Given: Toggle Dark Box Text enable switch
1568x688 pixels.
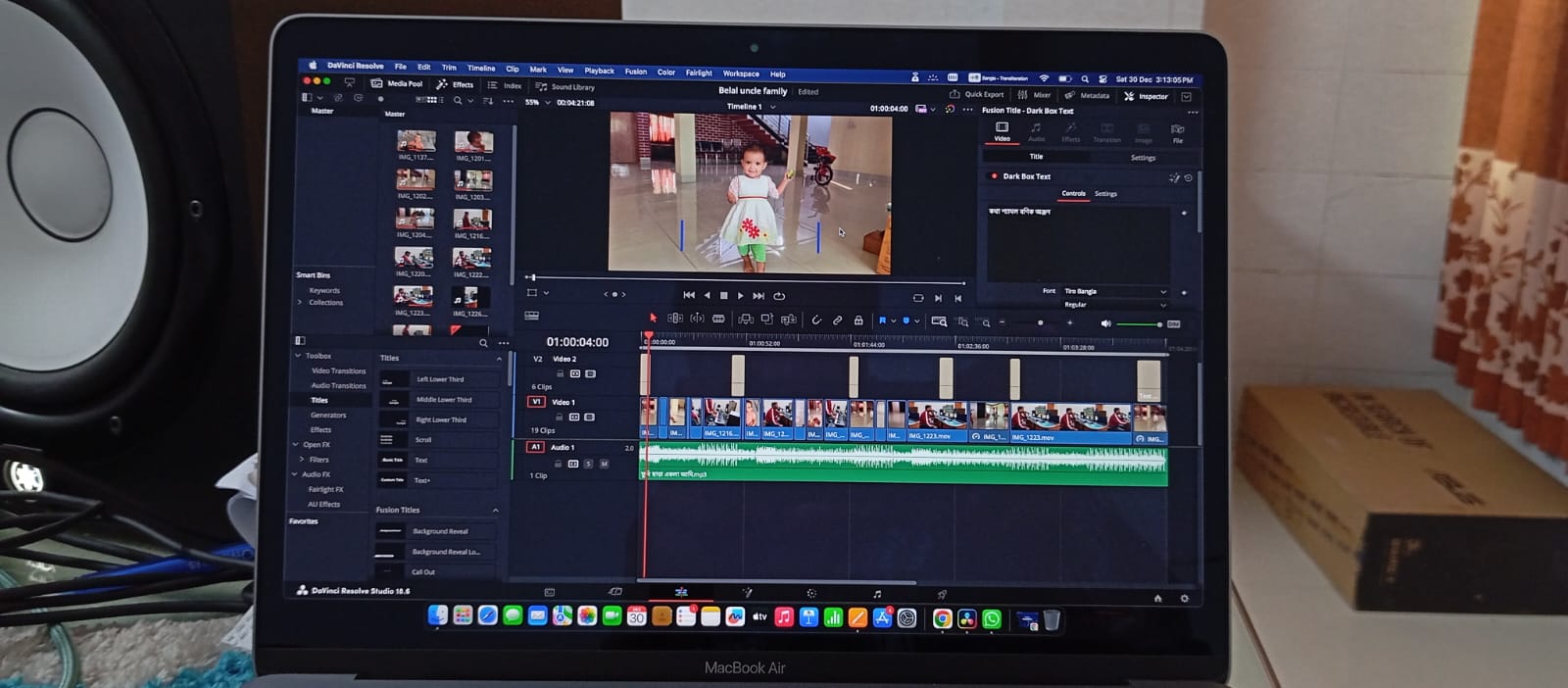Looking at the screenshot, I should [994, 176].
